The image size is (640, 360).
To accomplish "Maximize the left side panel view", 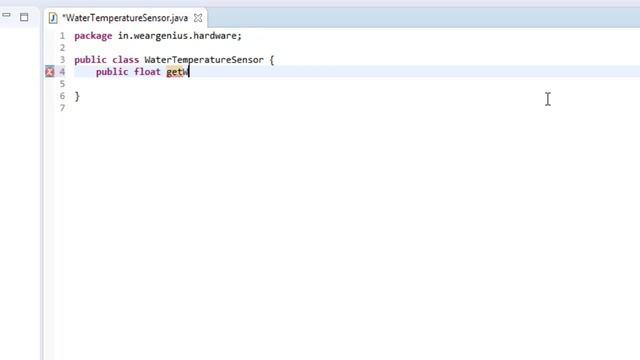I will coord(24,17).
